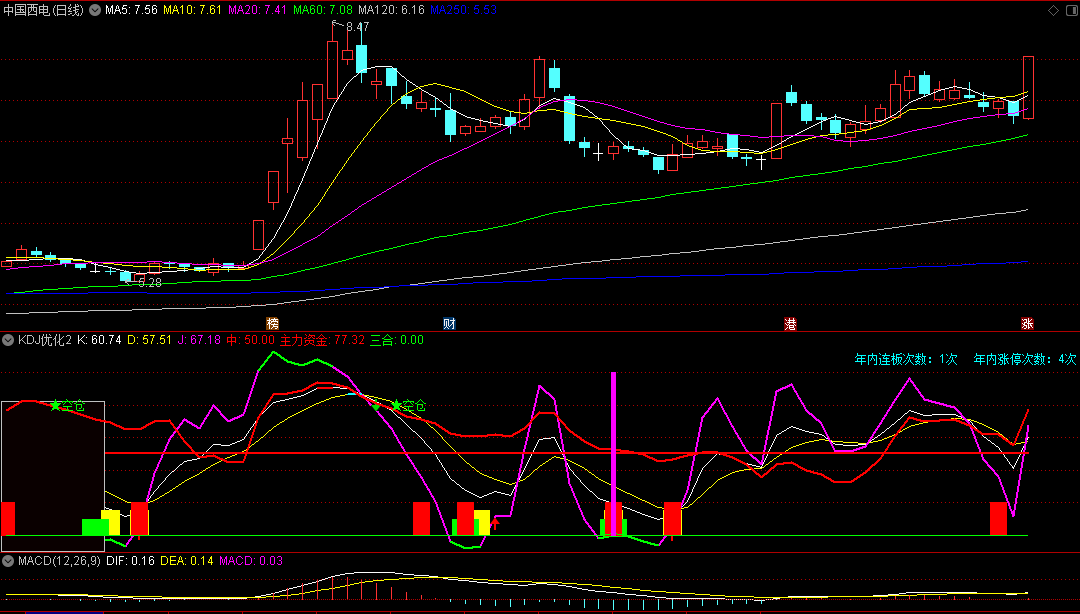Screen dimensions: 1080x614
Task: Click the MA5: 7.56 label
Action: pyautogui.click(x=131, y=10)
